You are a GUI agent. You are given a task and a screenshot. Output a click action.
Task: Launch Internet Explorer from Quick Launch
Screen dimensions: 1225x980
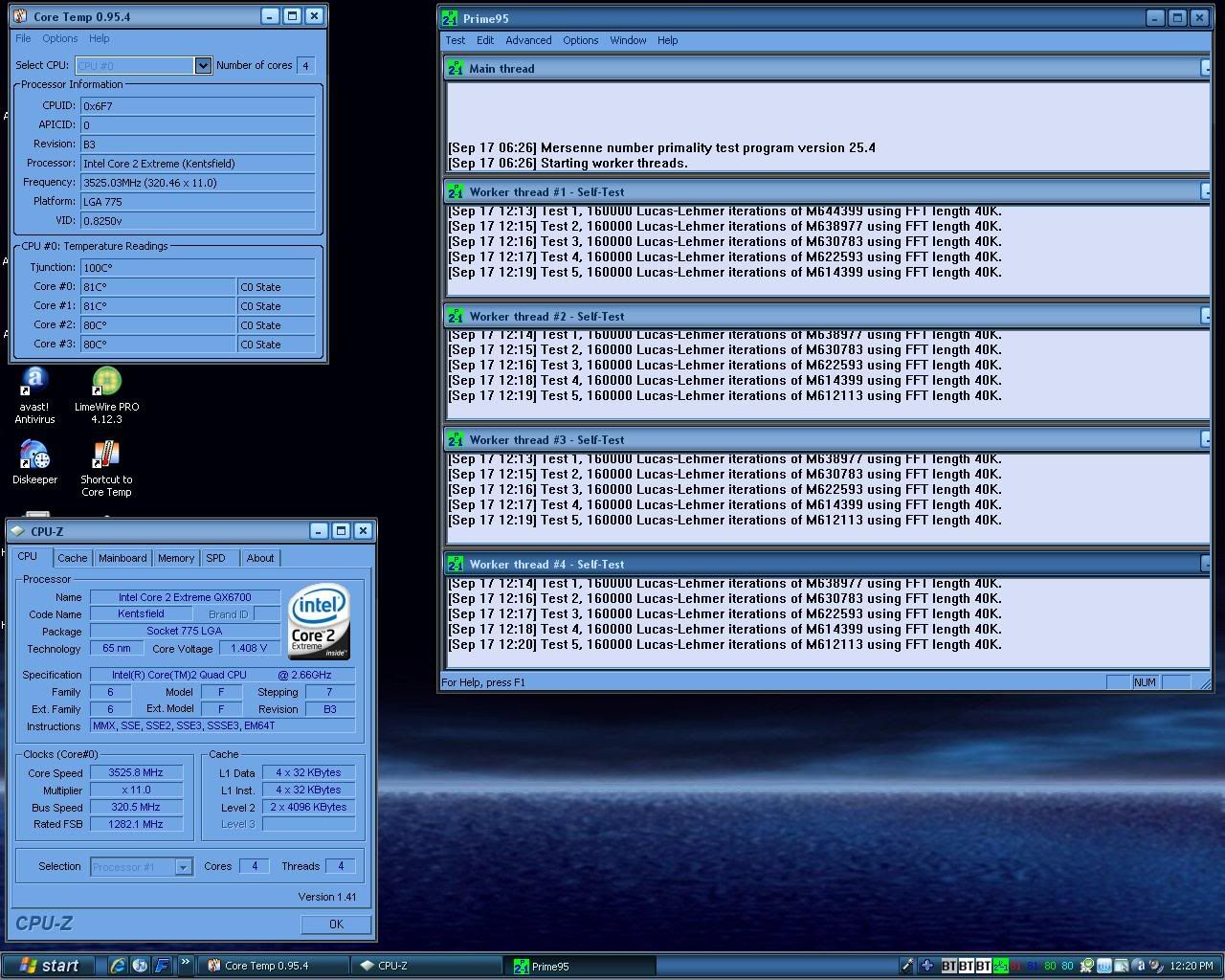tap(118, 966)
